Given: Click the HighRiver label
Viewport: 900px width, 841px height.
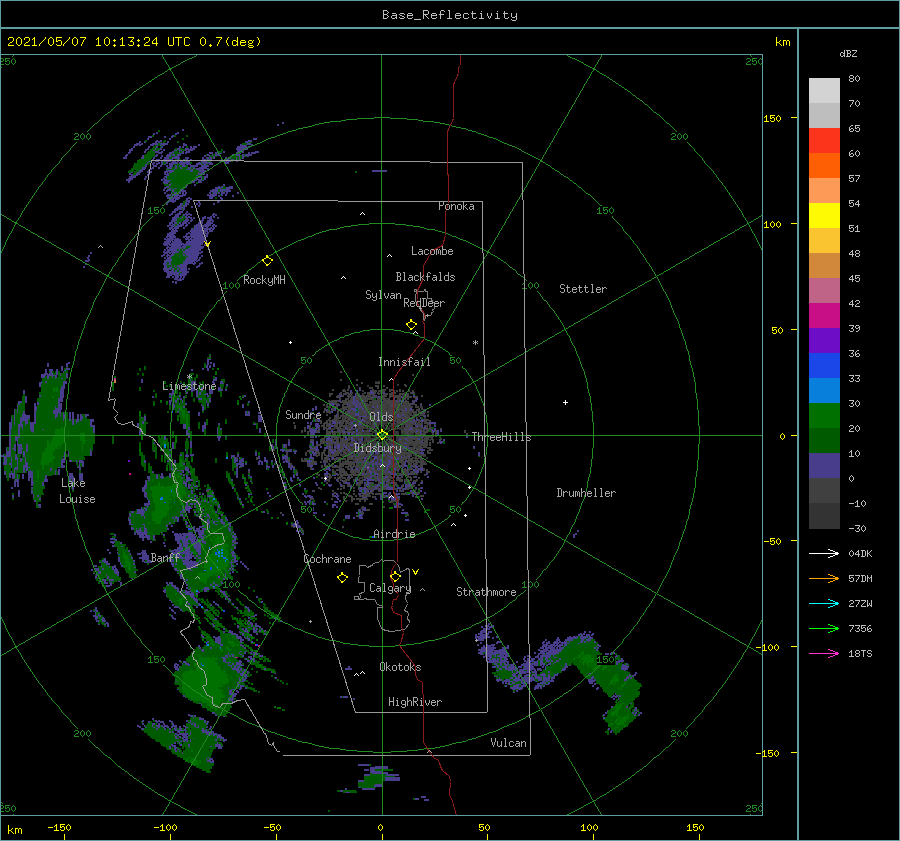Looking at the screenshot, I should click(x=415, y=702).
